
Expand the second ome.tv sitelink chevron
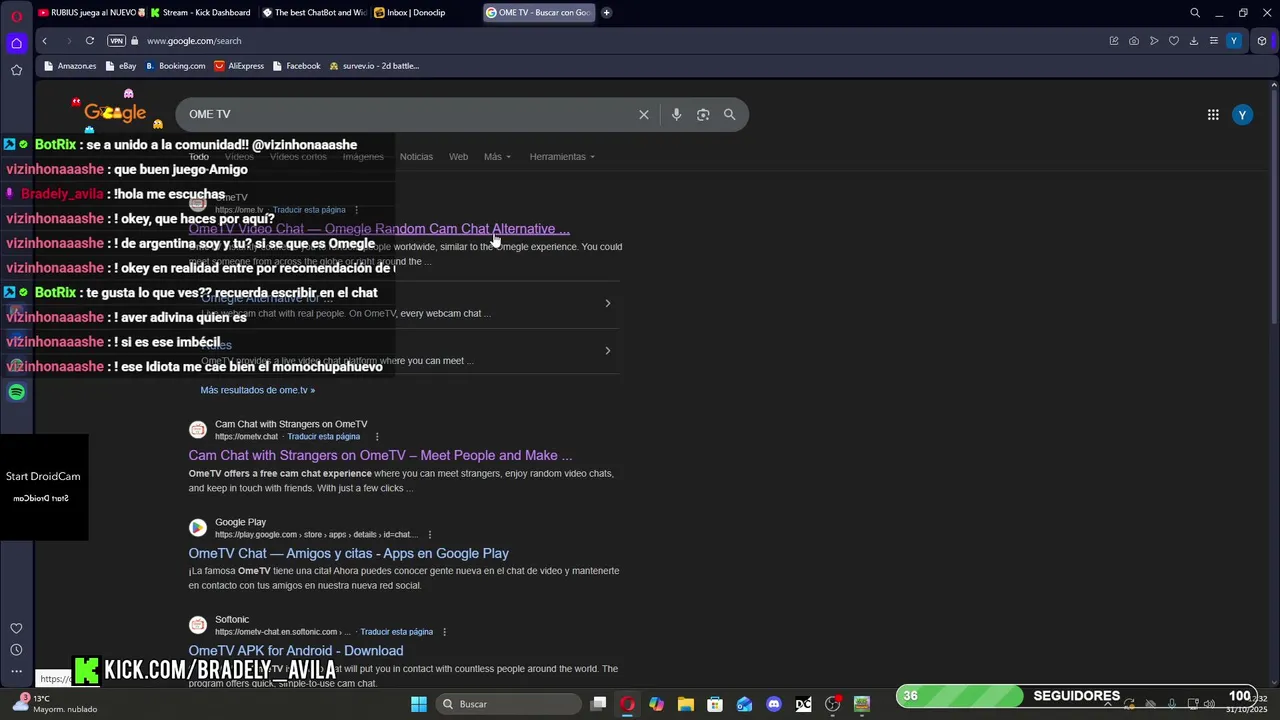point(607,351)
